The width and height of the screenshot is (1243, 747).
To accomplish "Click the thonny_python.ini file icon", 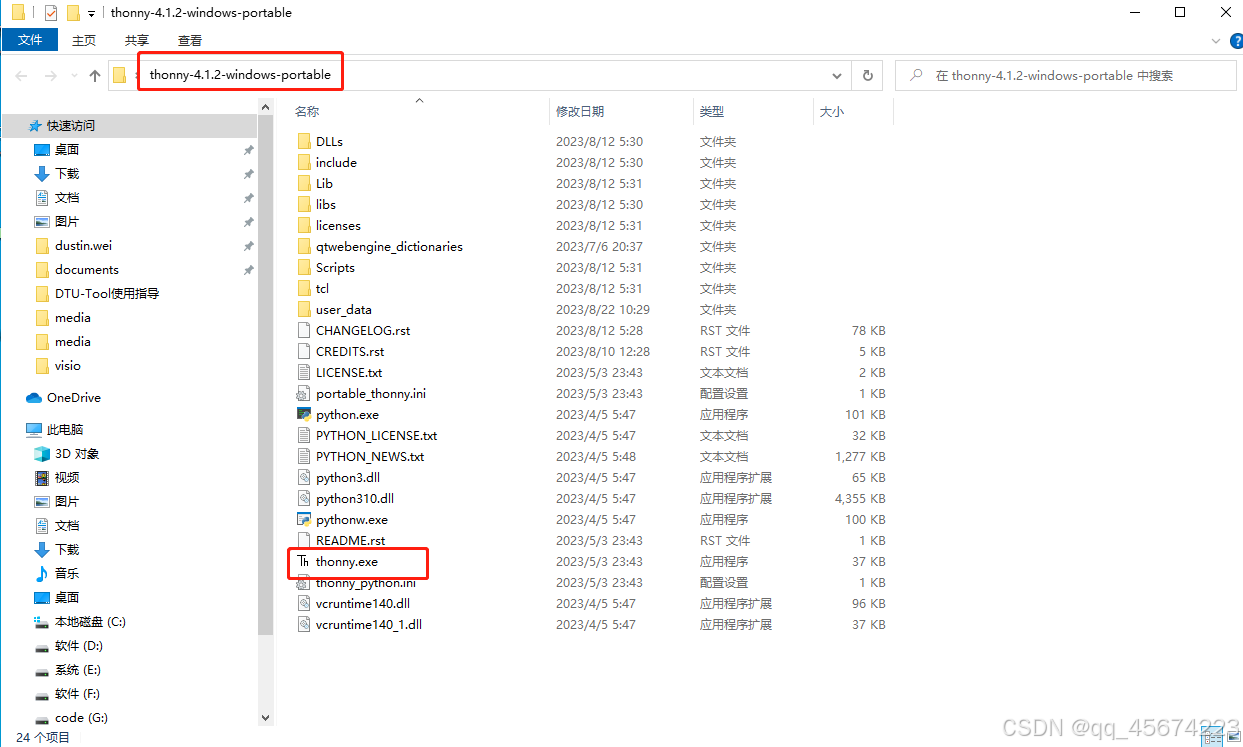I will click(304, 582).
